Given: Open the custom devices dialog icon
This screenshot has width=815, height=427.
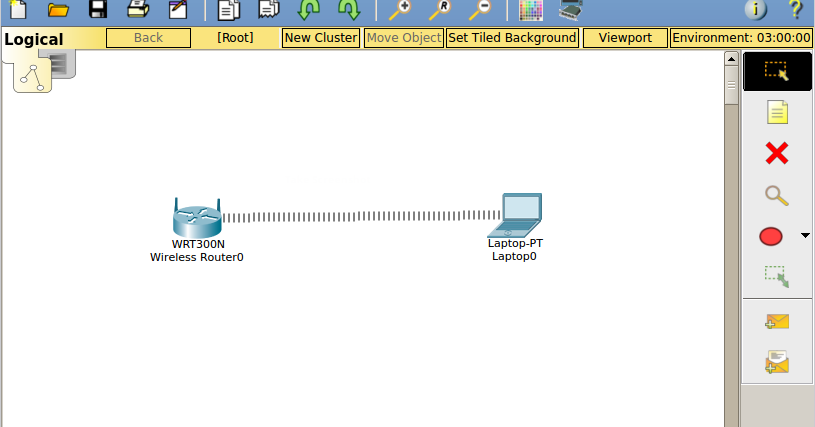Looking at the screenshot, I should [x=571, y=9].
